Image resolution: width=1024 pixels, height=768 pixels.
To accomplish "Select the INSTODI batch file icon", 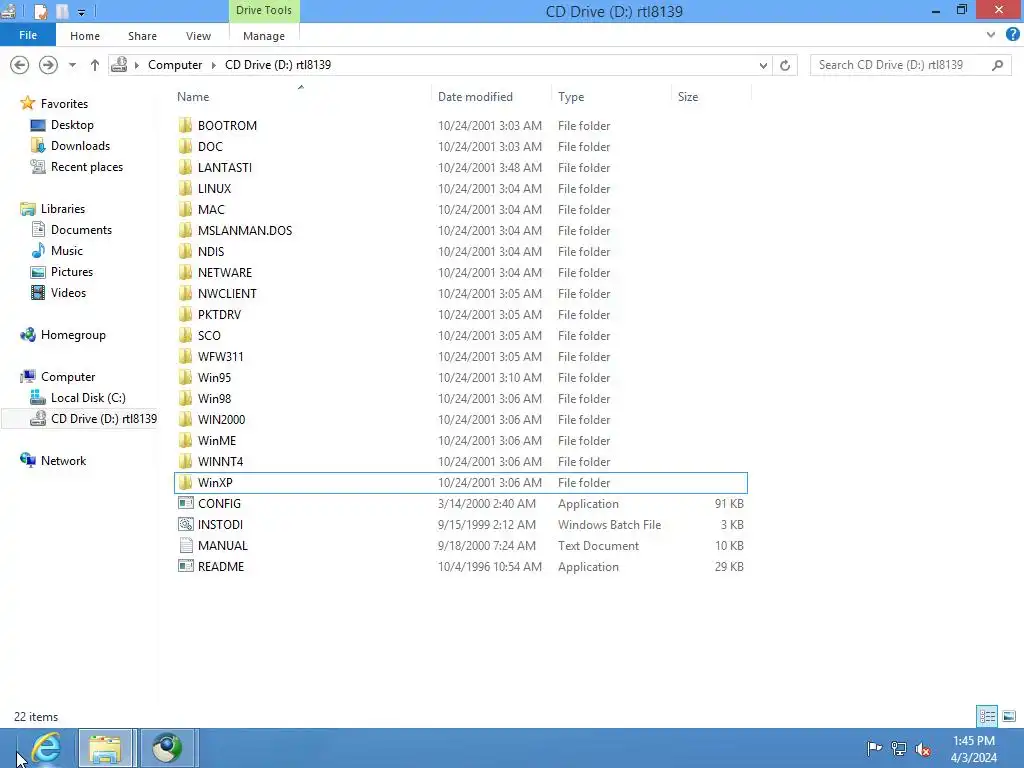I will [x=185, y=524].
